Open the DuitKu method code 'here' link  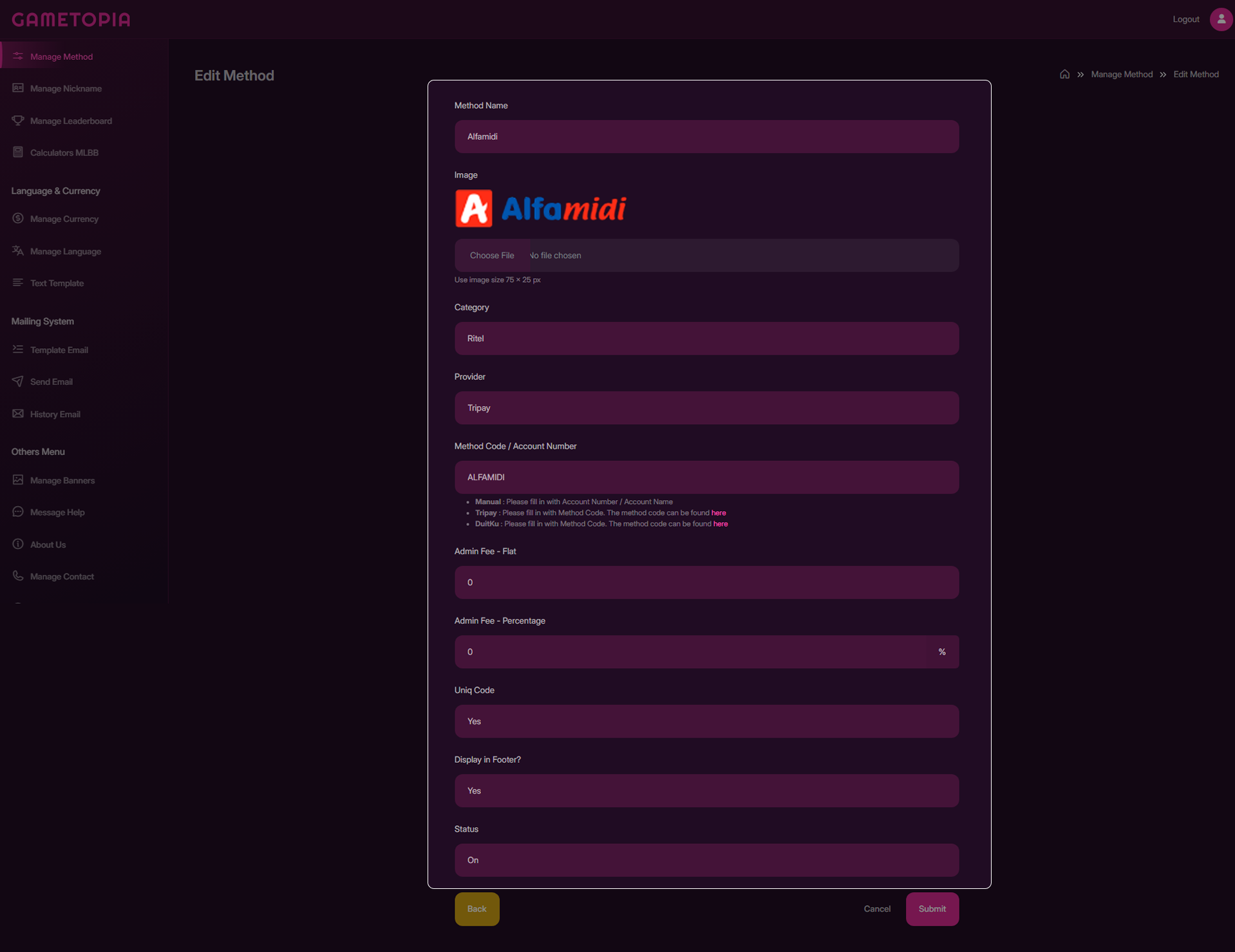click(721, 524)
